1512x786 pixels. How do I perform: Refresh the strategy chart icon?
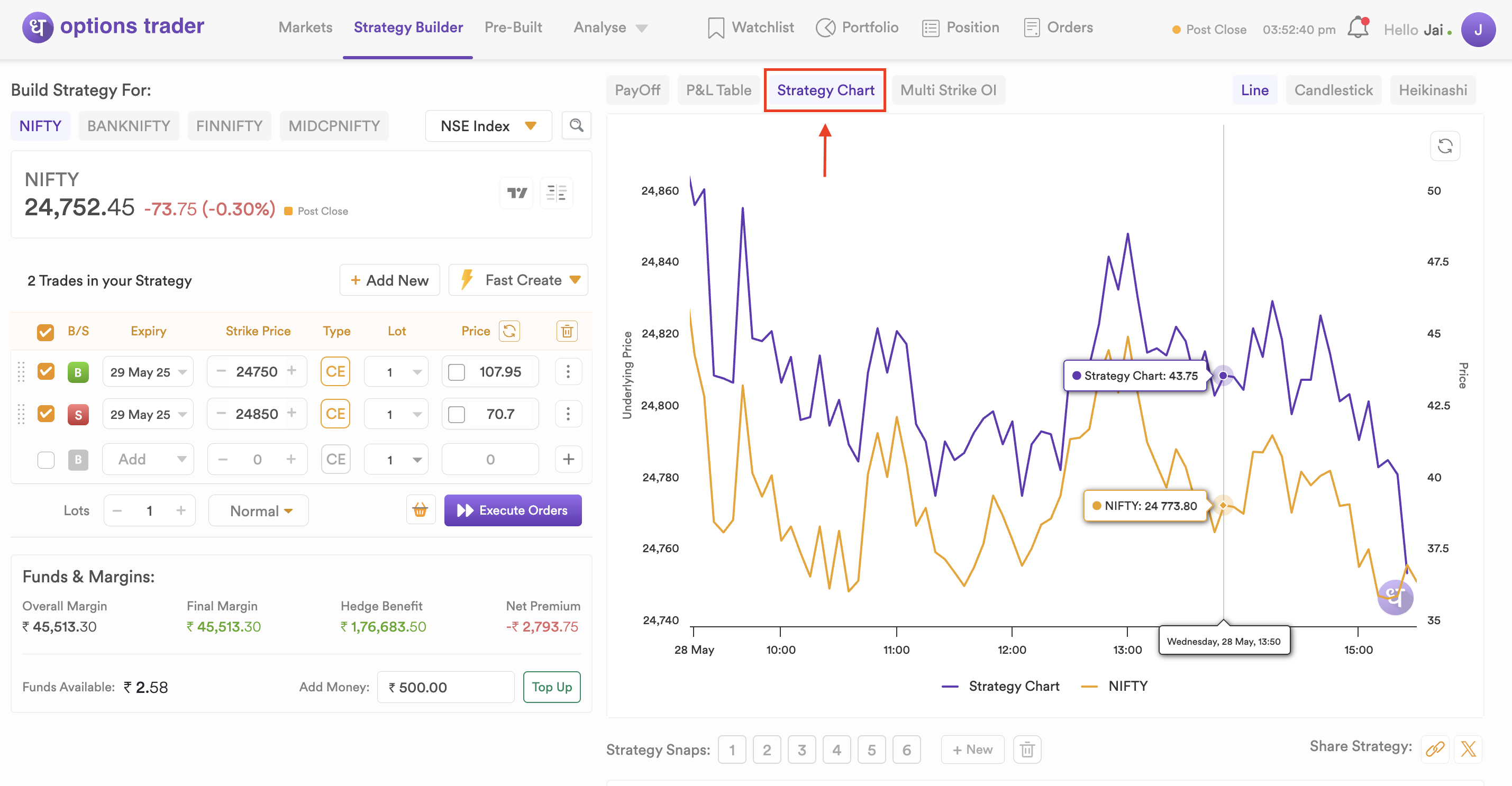click(1444, 146)
